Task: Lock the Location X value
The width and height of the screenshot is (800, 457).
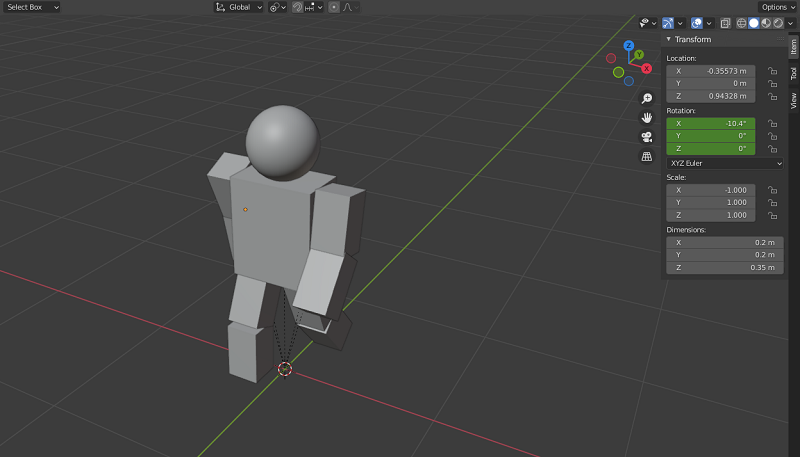Action: [772, 71]
